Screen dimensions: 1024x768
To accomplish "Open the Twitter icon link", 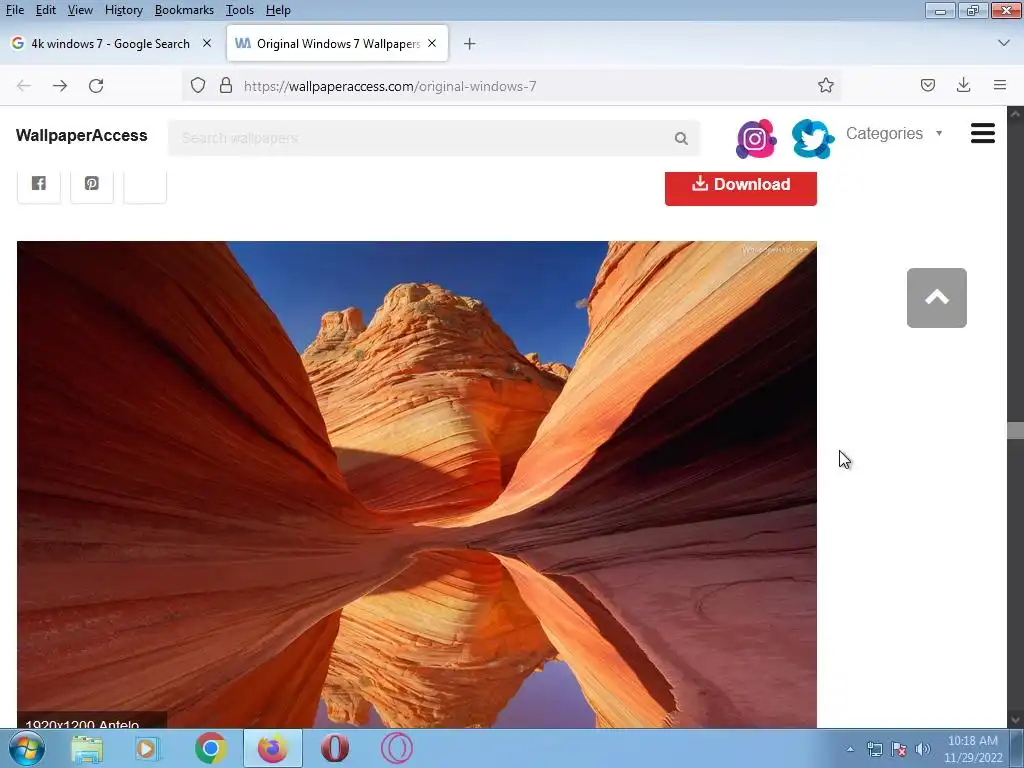I will (812, 138).
